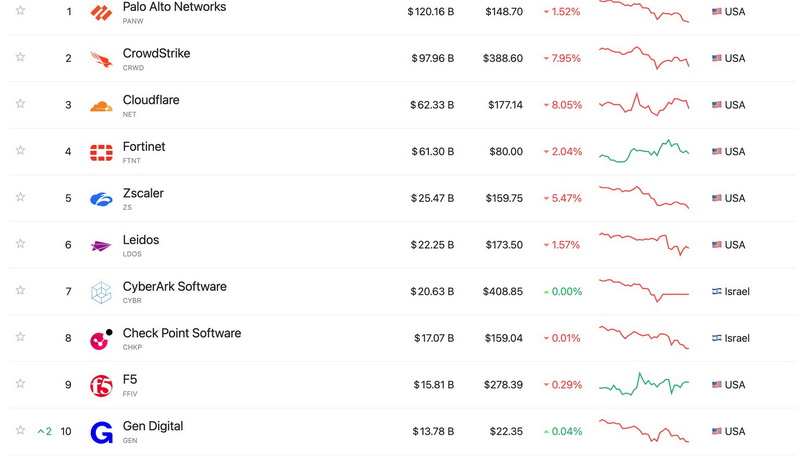Click the Fortinet red logo icon
Viewport: 800px width, 457px height.
101,152
